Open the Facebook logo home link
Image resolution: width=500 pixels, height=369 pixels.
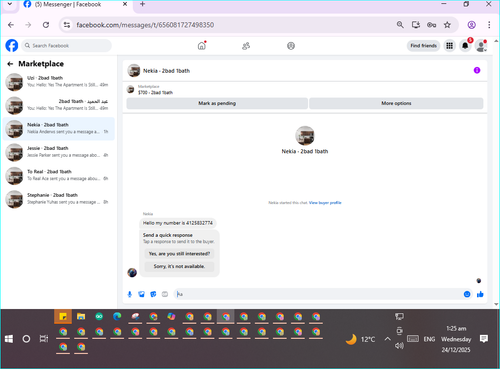pyautogui.click(x=12, y=46)
